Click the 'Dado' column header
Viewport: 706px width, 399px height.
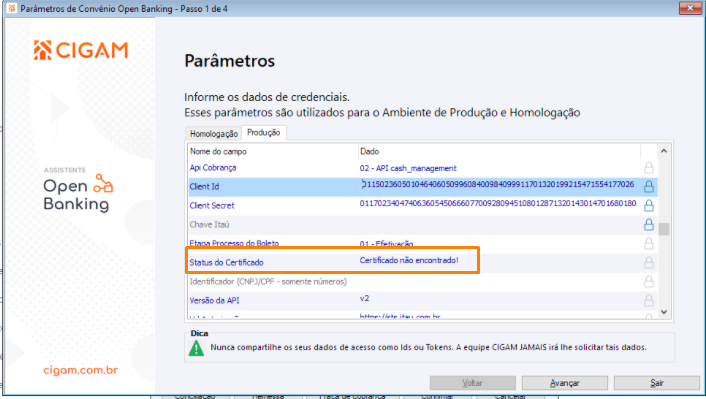coord(370,151)
